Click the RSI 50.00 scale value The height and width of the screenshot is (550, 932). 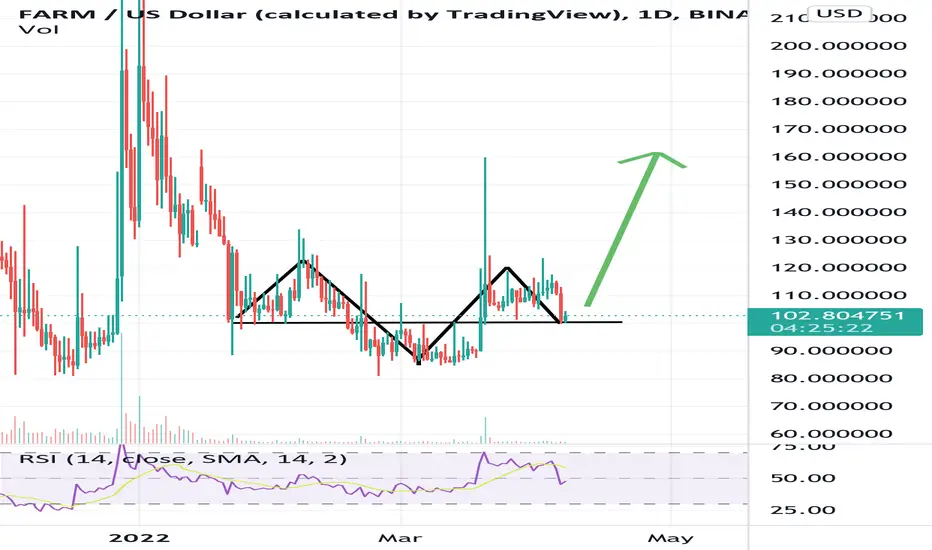pyautogui.click(x=803, y=478)
